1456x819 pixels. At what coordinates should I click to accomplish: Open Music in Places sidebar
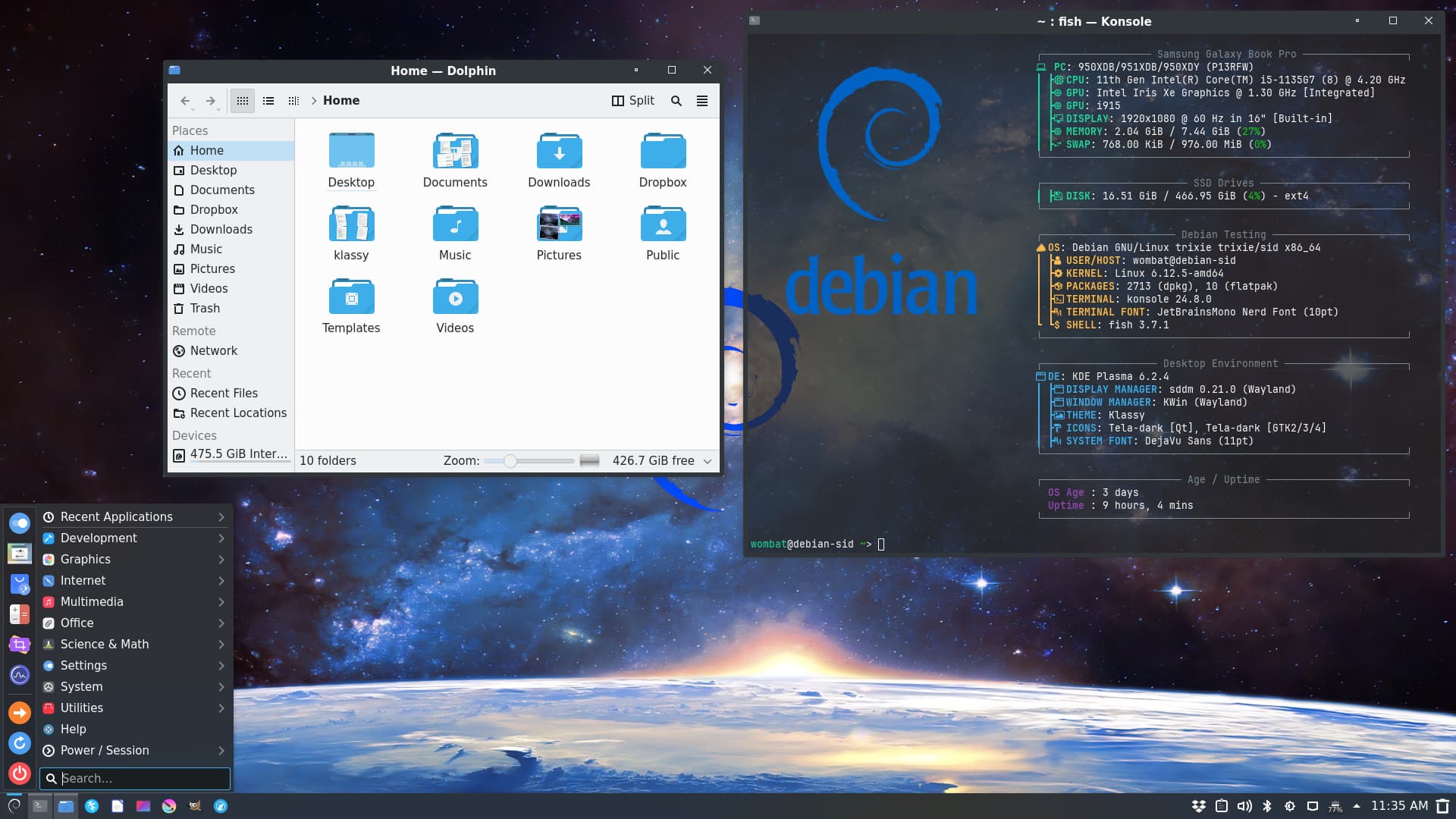click(231, 249)
